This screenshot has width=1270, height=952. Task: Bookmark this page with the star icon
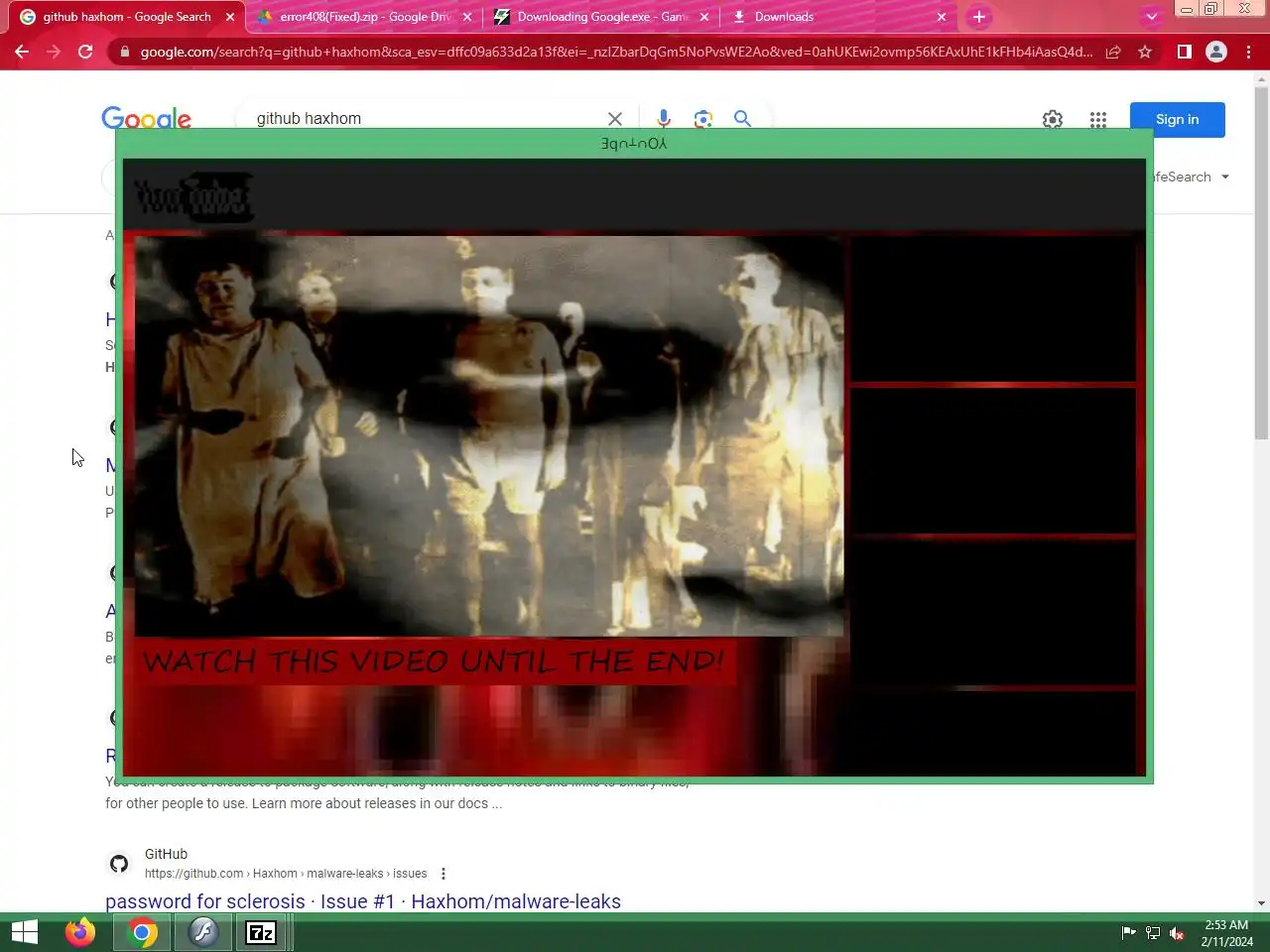1145,52
